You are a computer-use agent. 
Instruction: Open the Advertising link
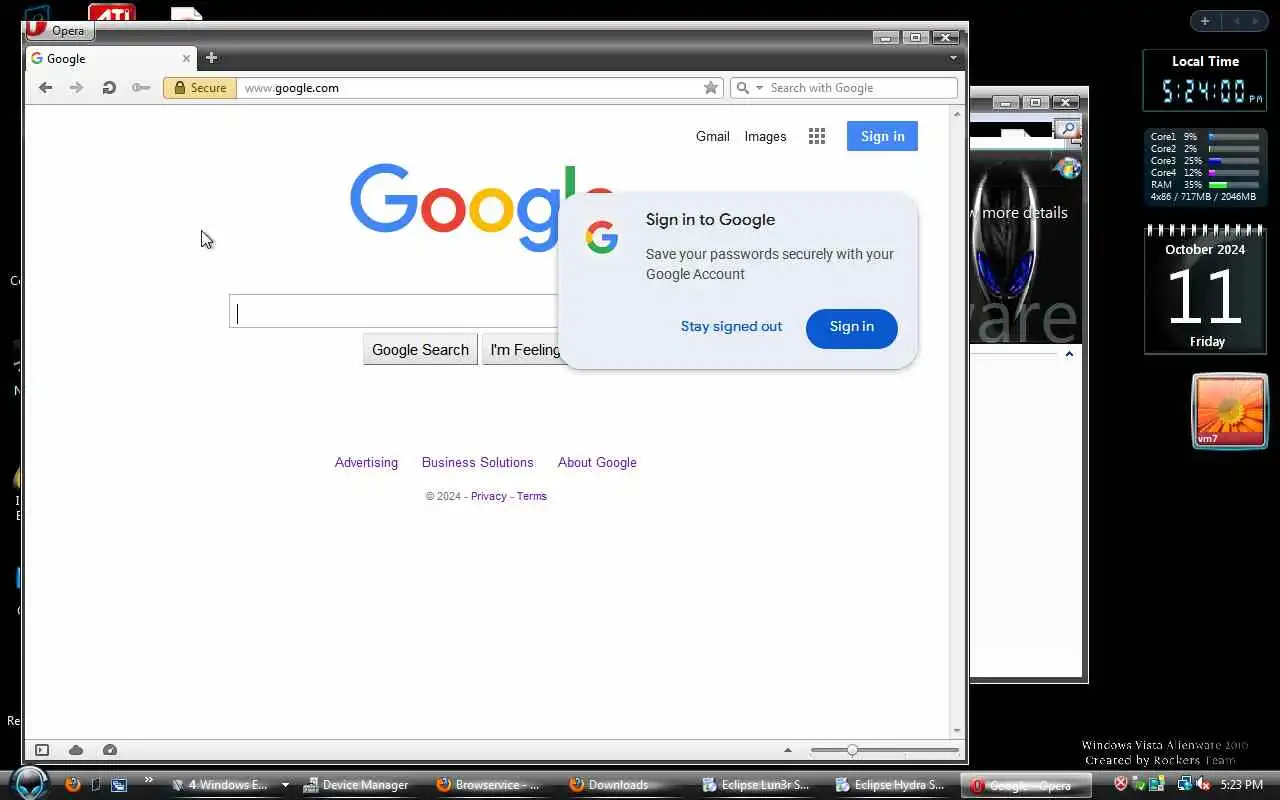click(x=366, y=462)
